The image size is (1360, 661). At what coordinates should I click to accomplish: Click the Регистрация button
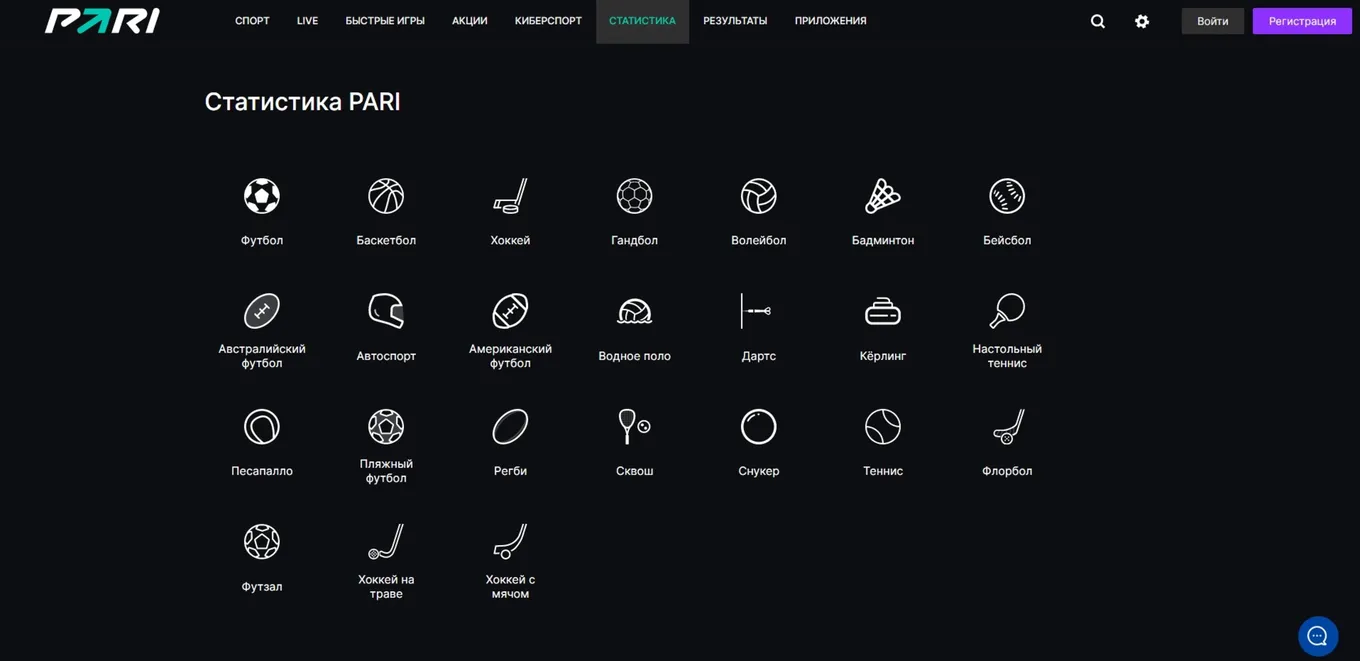(x=1302, y=21)
